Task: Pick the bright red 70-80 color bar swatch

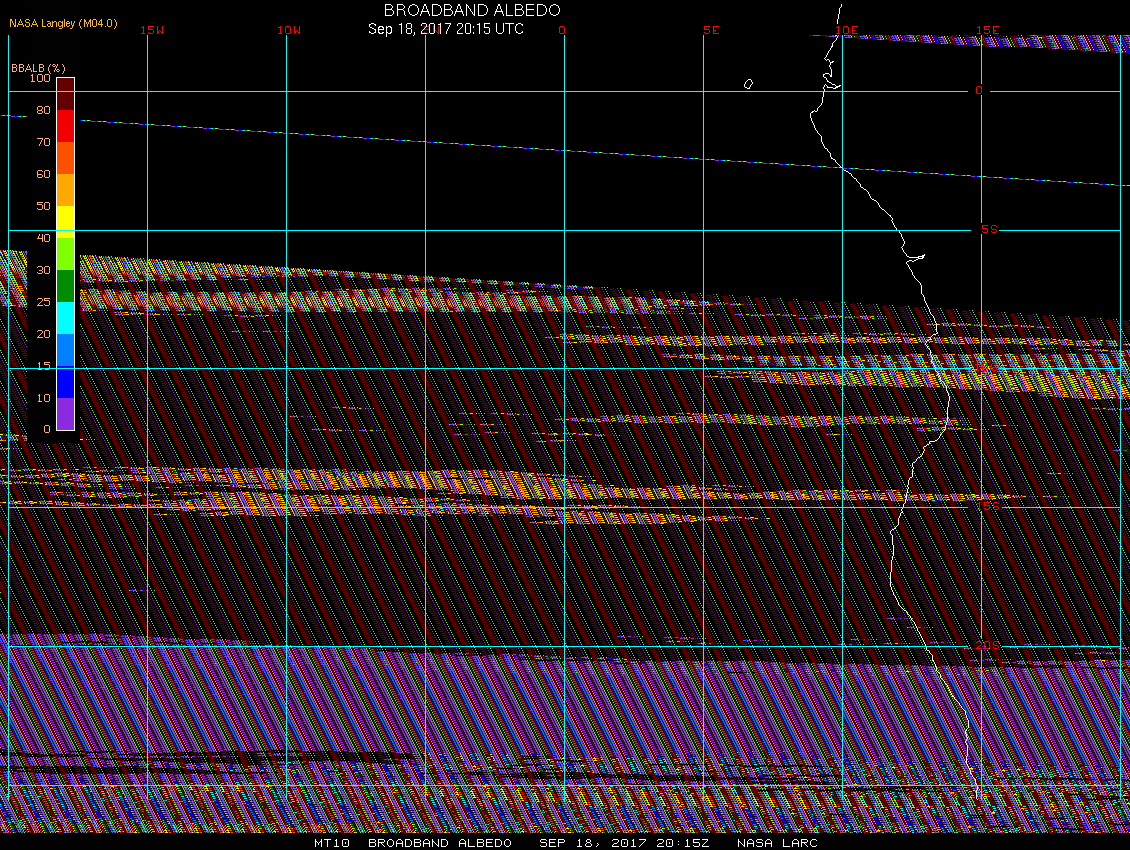Action: [x=66, y=126]
